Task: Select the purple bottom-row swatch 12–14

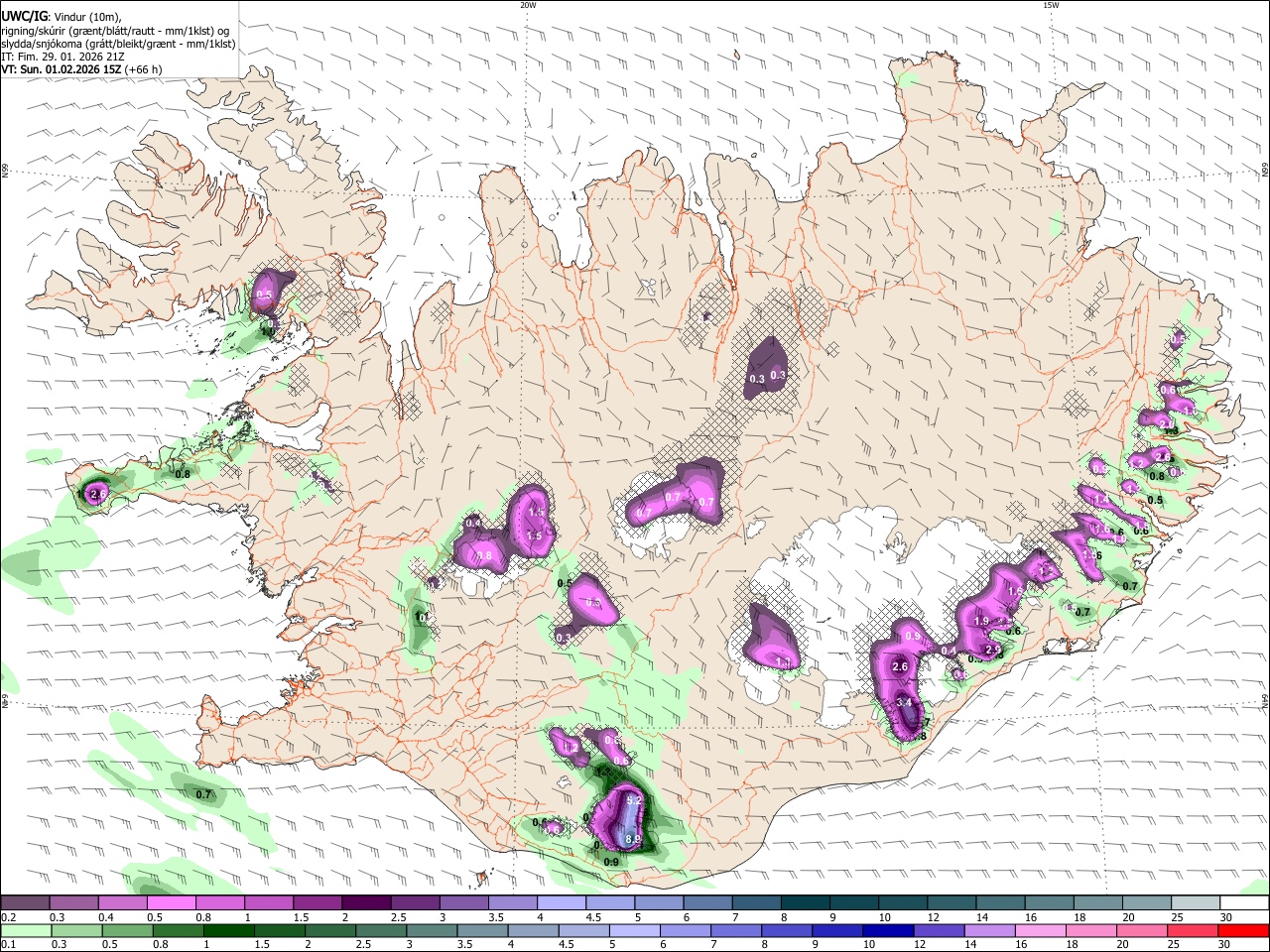Action: tap(938, 930)
